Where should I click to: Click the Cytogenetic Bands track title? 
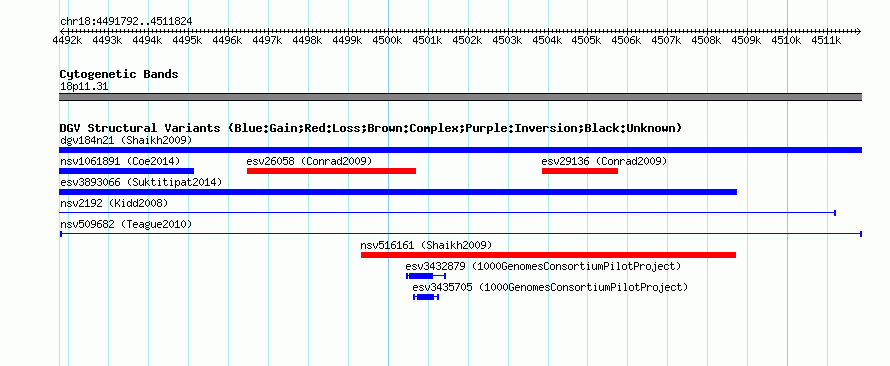click(x=119, y=74)
